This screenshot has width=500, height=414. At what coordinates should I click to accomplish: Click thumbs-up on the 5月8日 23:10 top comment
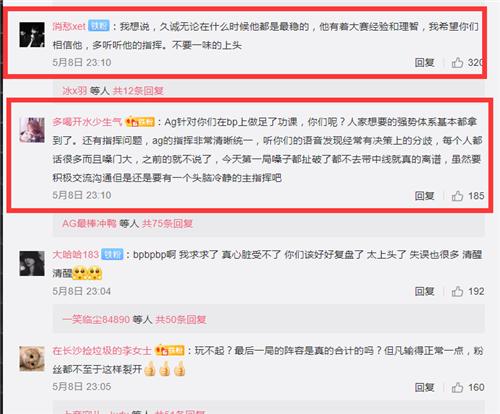click(457, 62)
